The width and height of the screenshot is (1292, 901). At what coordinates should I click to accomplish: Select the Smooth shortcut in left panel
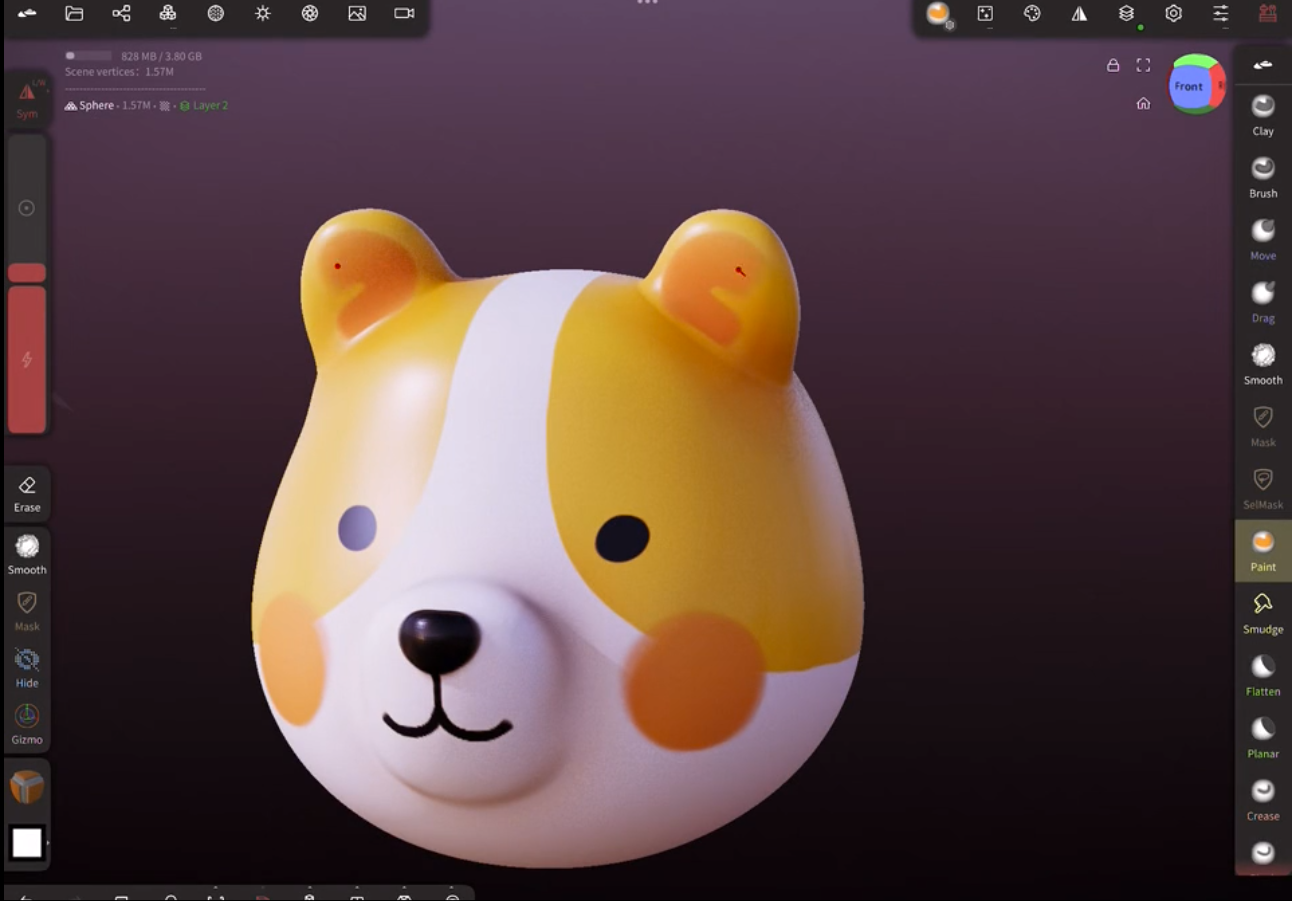click(27, 554)
